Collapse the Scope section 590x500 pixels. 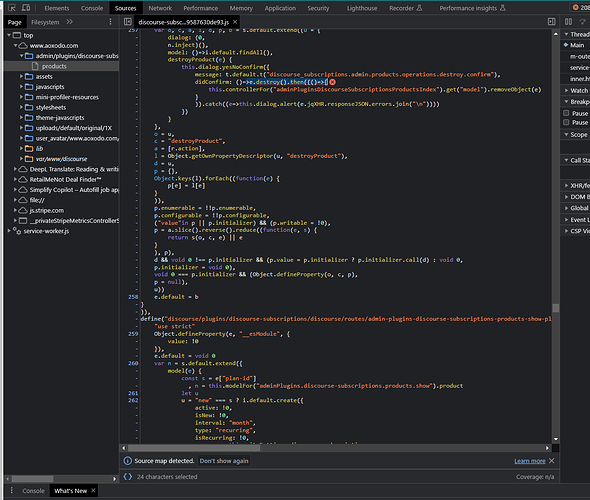[566, 134]
